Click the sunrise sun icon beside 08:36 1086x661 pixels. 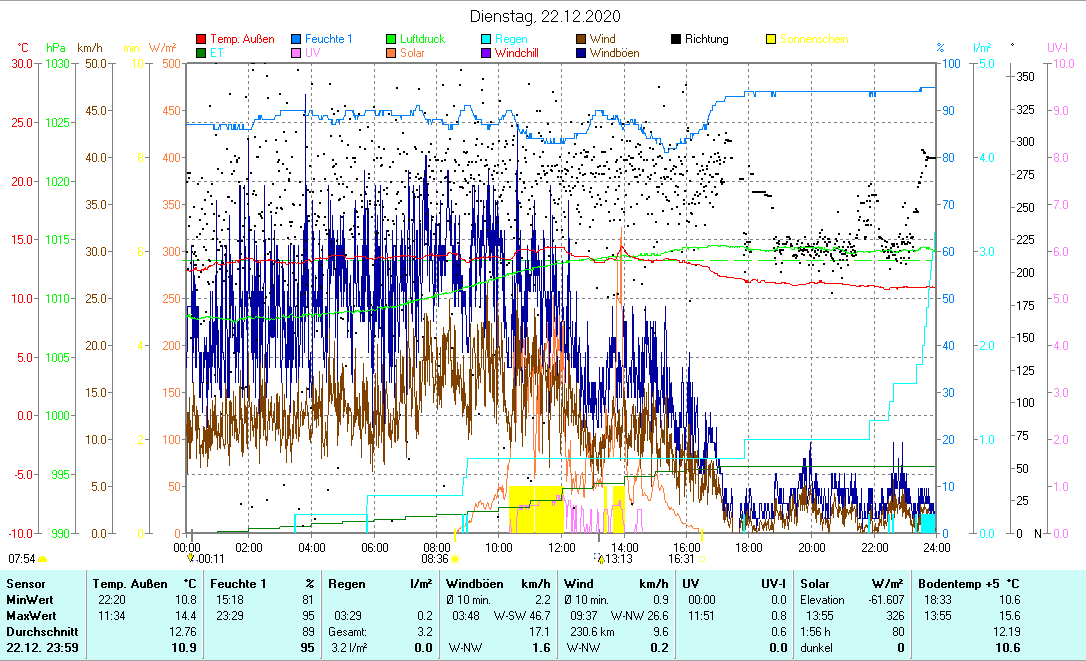tap(455, 559)
